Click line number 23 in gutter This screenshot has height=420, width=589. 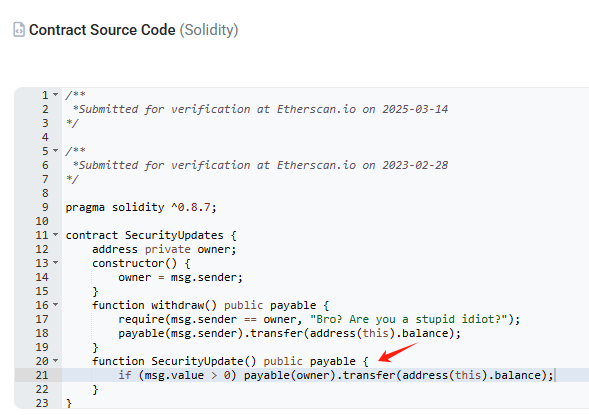[42, 403]
